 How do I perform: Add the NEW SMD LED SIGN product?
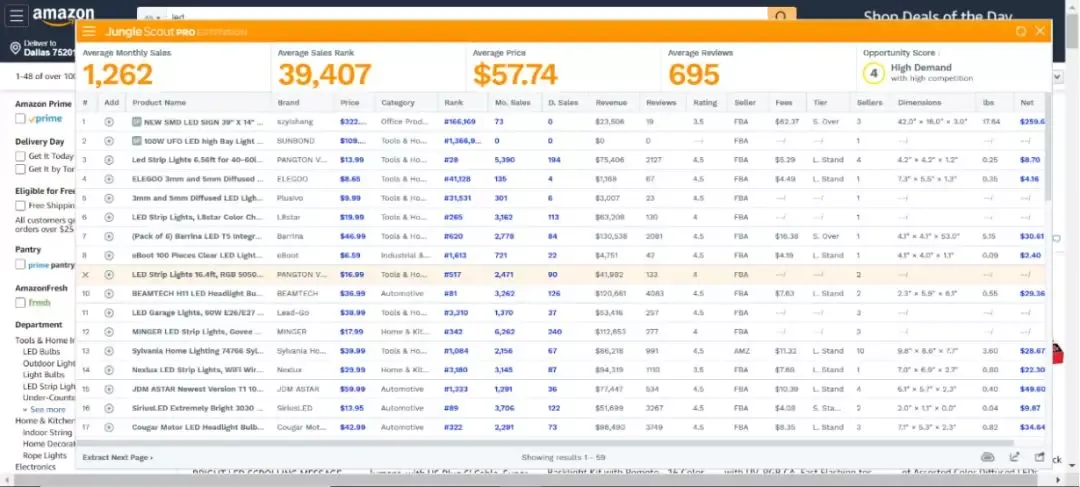click(x=109, y=121)
